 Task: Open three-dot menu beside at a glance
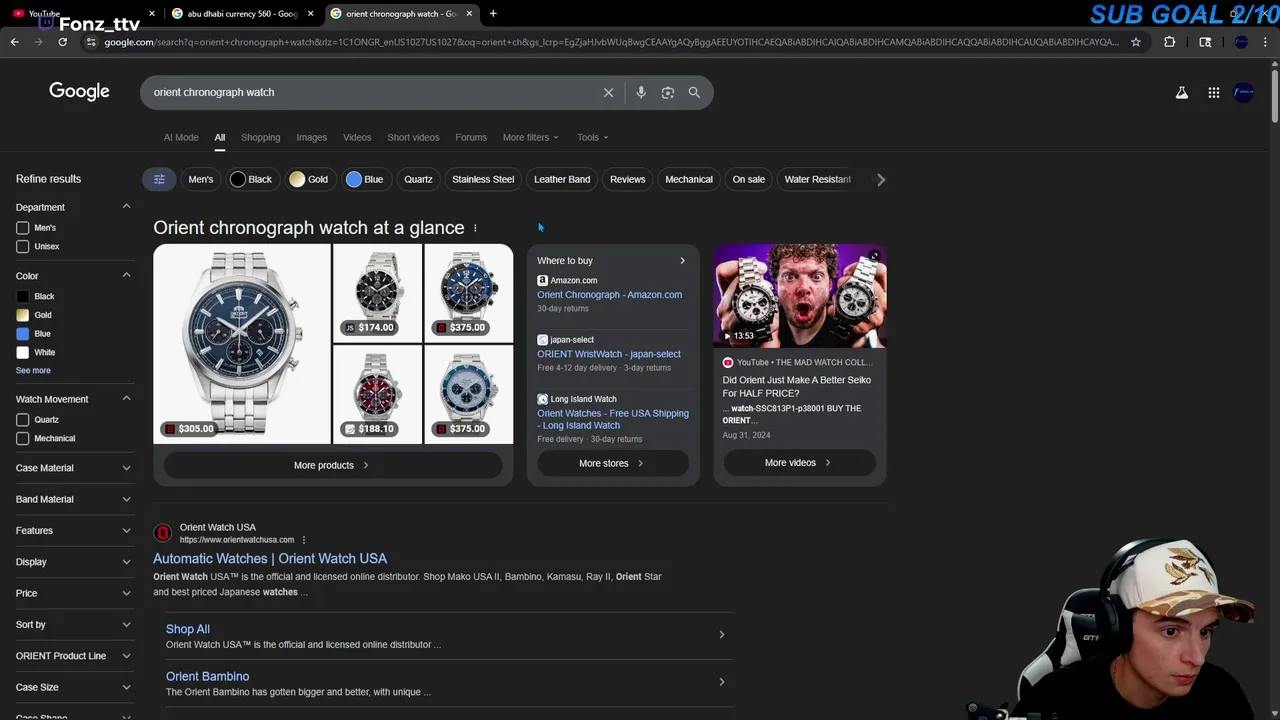pyautogui.click(x=475, y=228)
